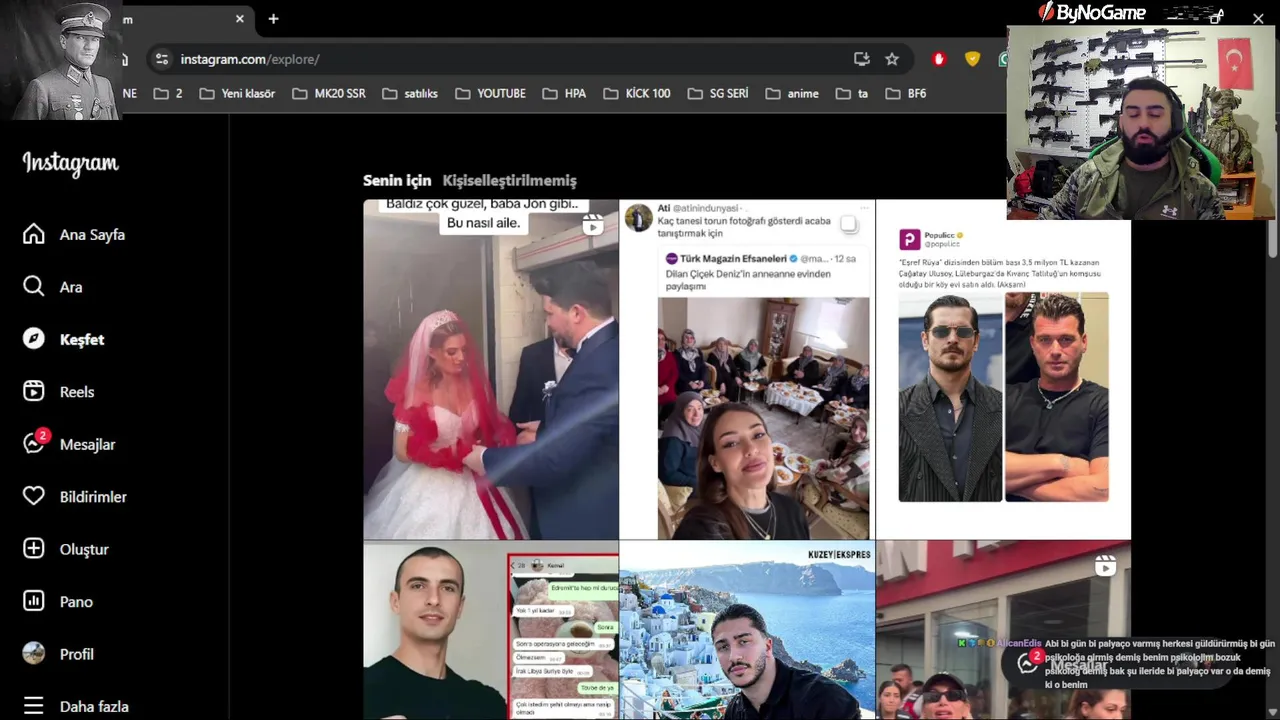Click the Ara label in sidebar
The image size is (1280, 720).
71,287
